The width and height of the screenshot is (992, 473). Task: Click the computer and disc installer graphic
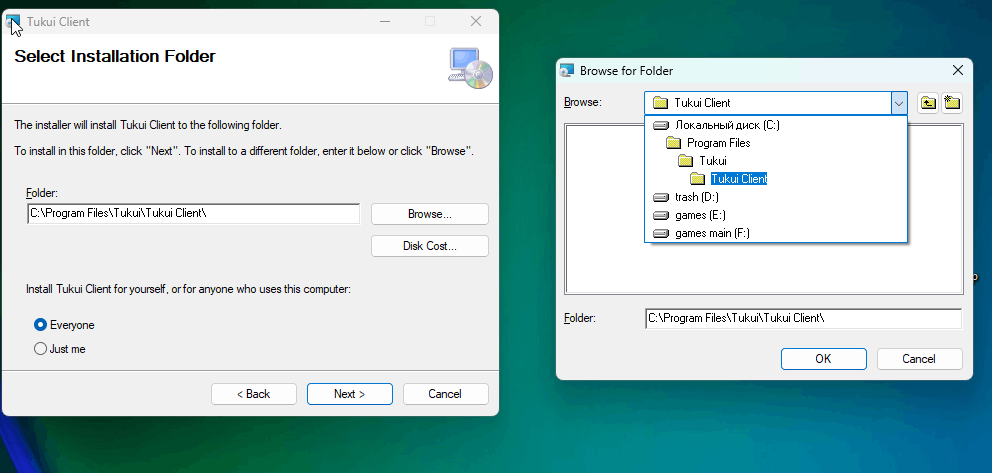pyautogui.click(x=471, y=68)
